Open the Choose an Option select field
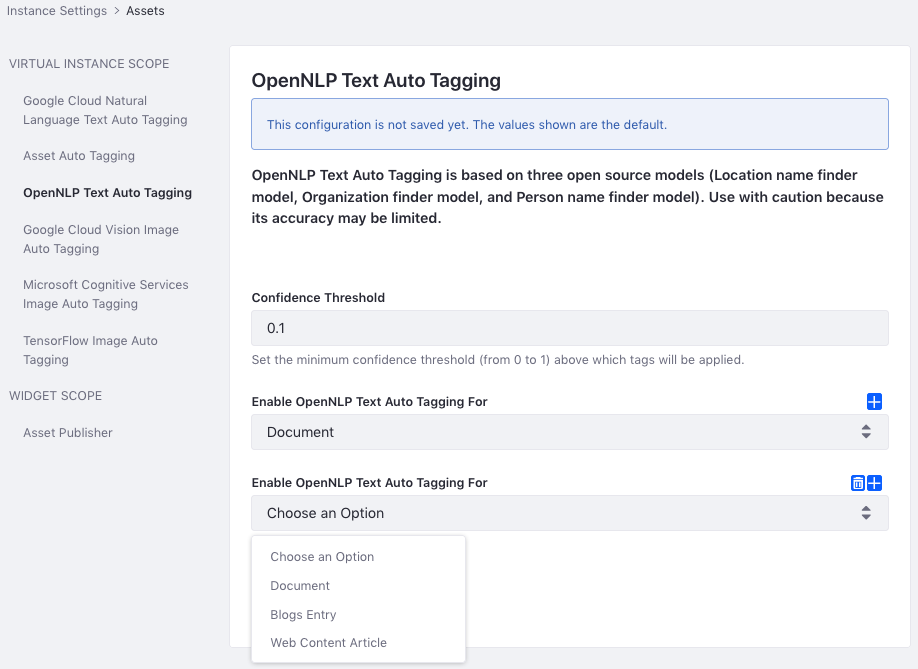The image size is (918, 669). (x=570, y=513)
